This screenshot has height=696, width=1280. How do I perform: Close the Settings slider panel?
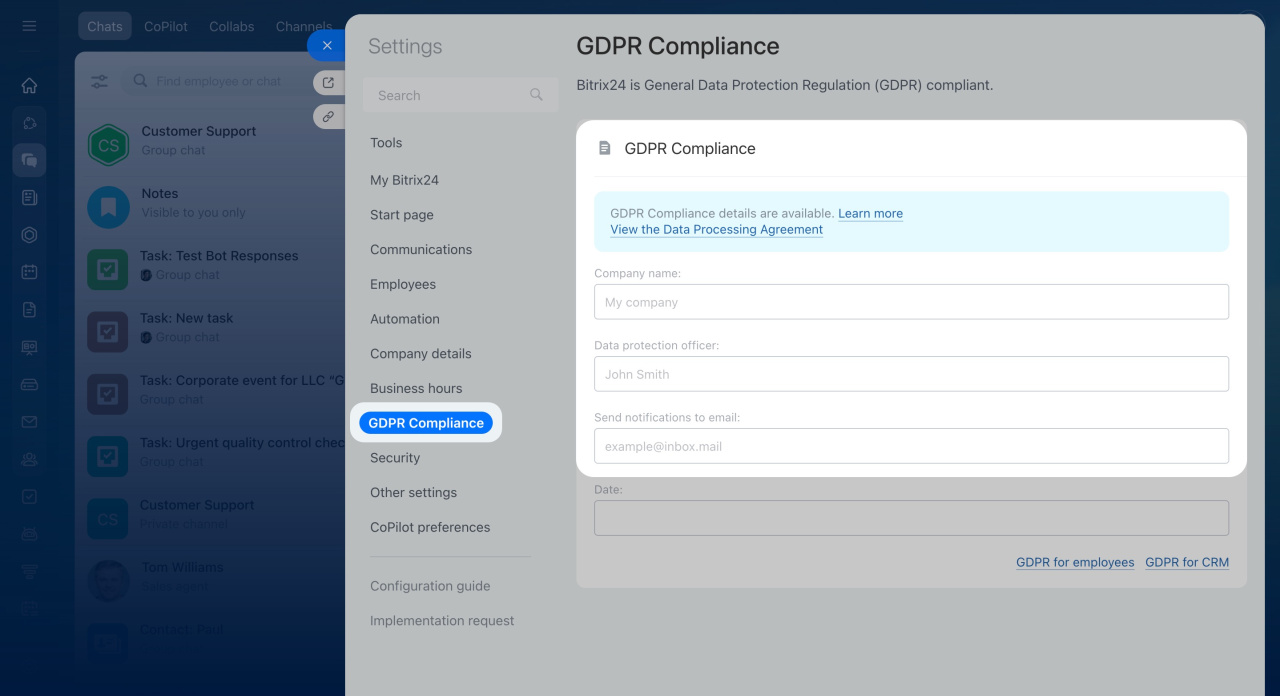(x=326, y=46)
